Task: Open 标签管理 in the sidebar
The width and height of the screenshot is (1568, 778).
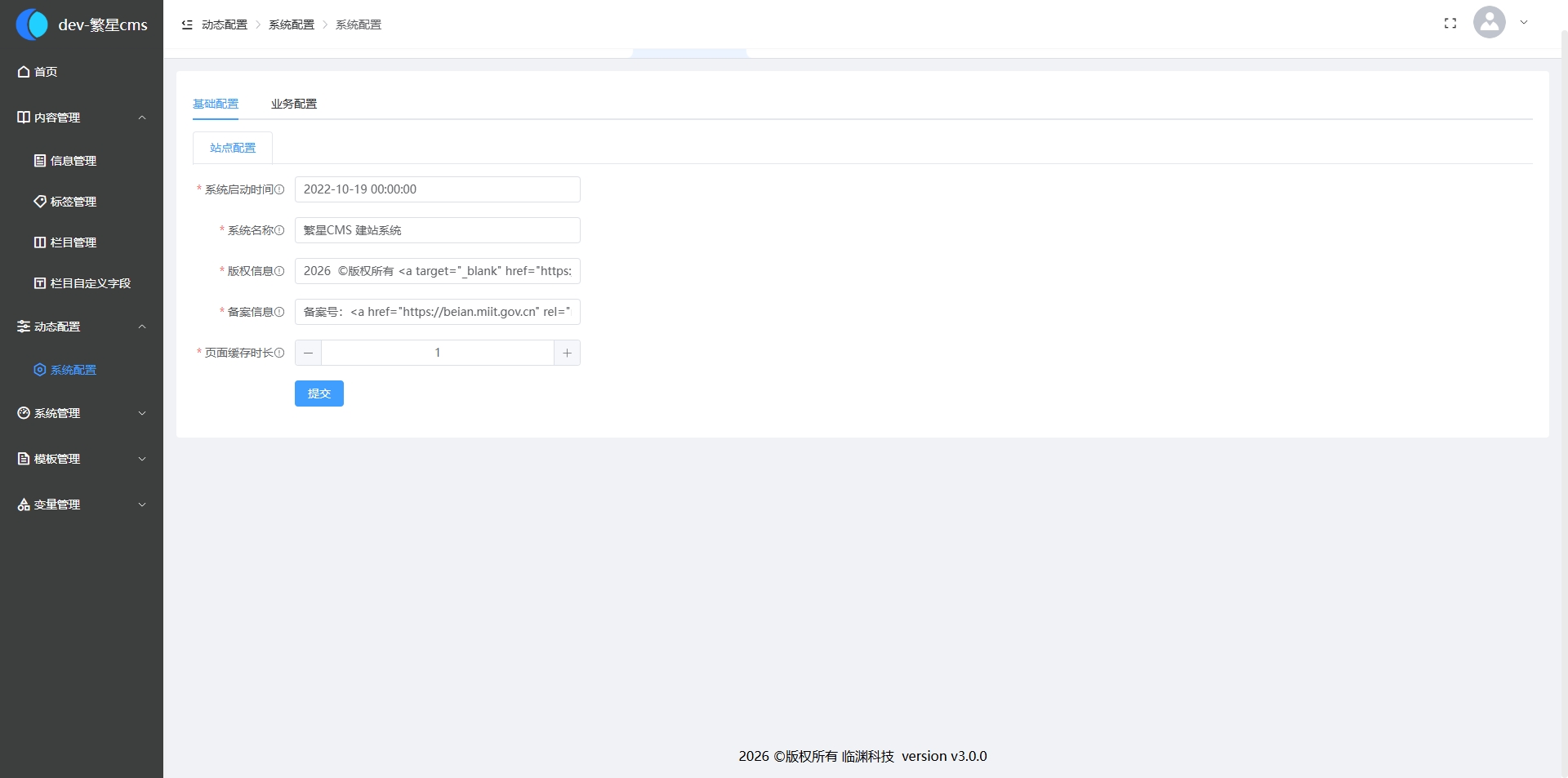Action: (73, 202)
